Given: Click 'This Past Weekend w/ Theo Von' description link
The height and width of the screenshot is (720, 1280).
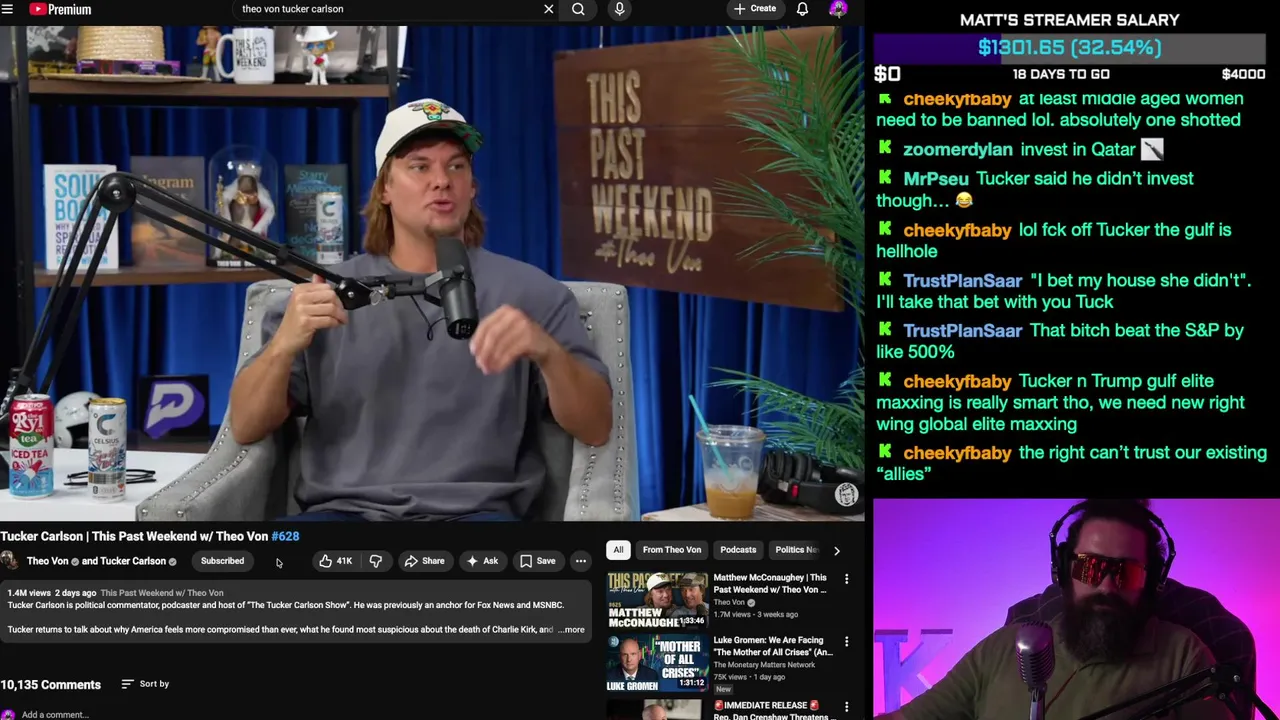Looking at the screenshot, I should 162,593.
